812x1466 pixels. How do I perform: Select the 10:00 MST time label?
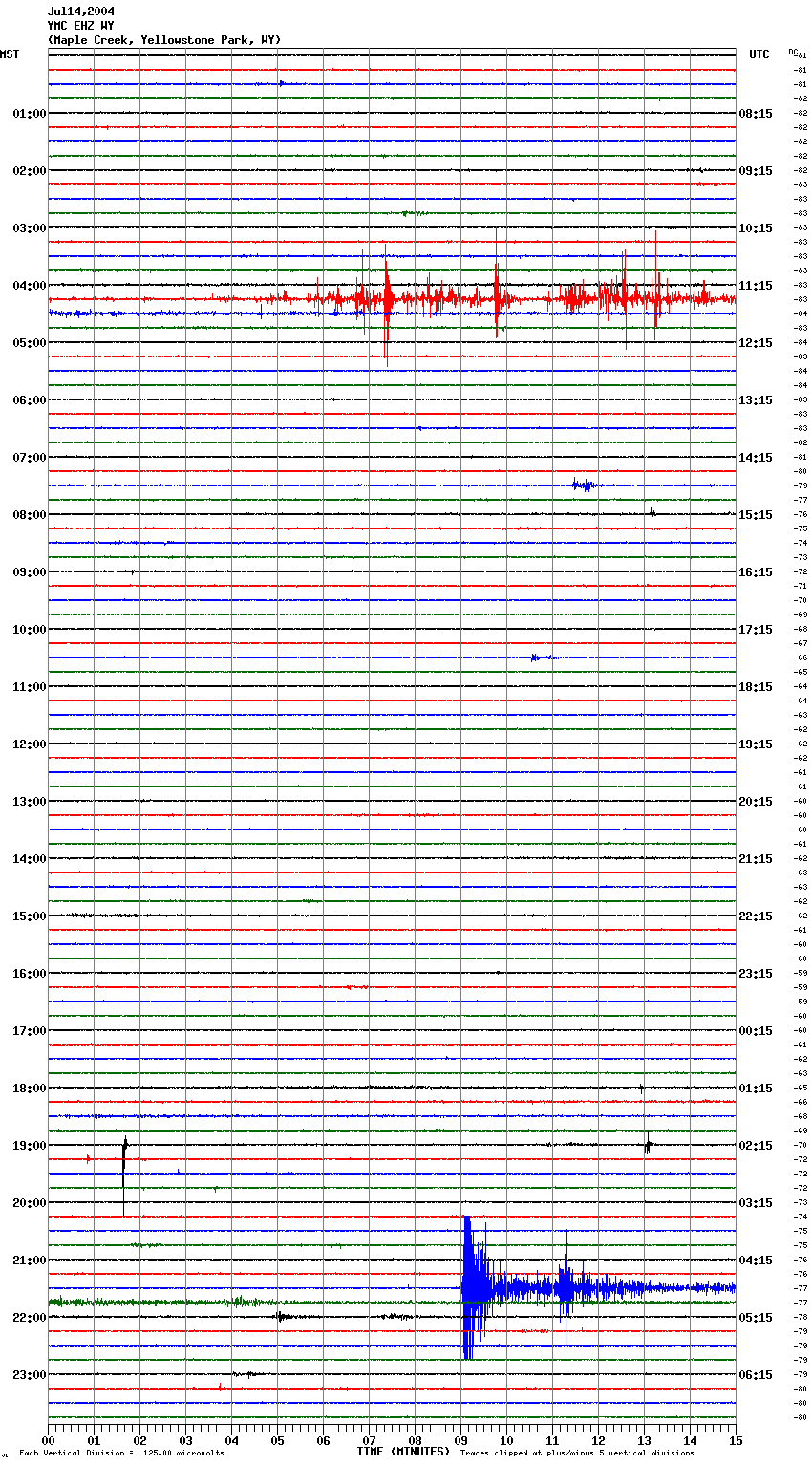click(x=30, y=630)
